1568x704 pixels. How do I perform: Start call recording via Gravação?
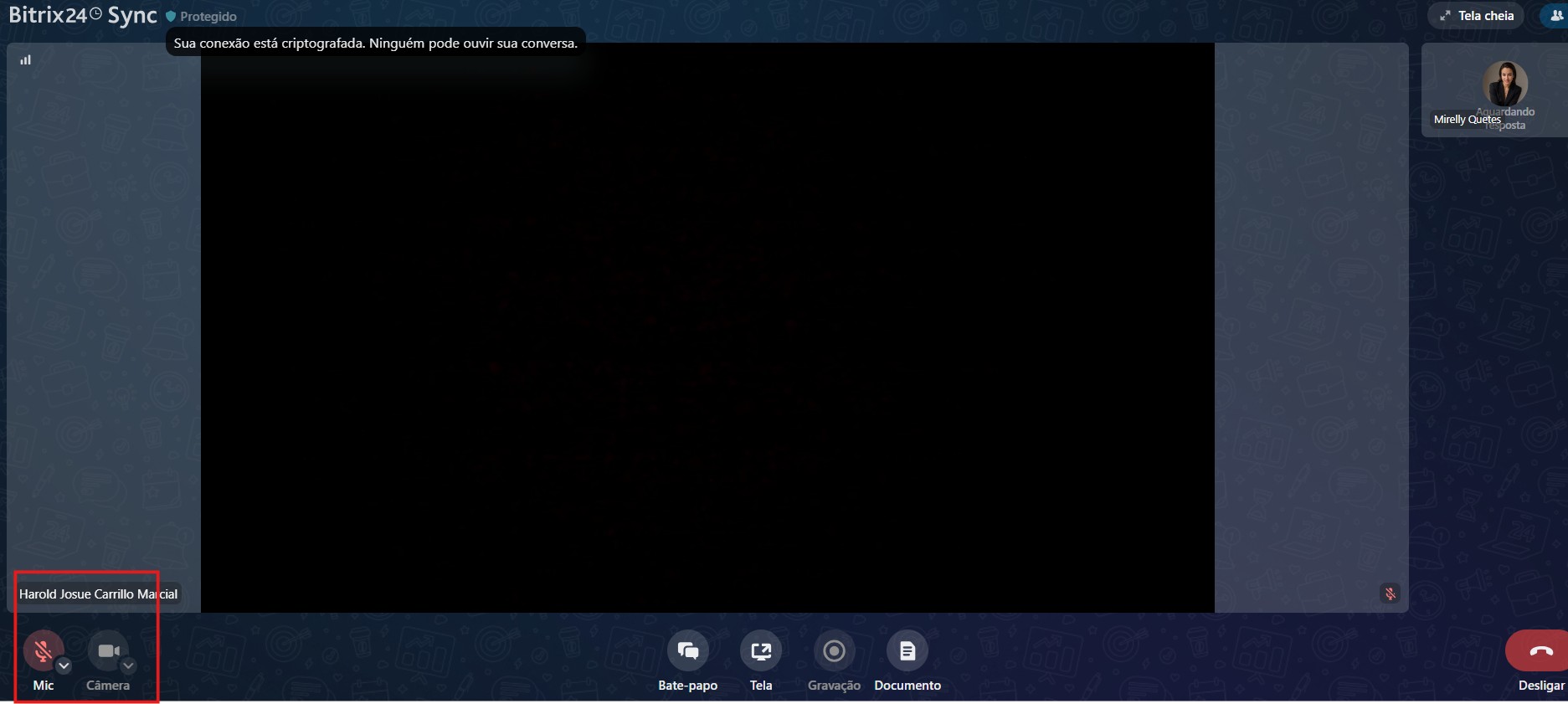pos(833,651)
